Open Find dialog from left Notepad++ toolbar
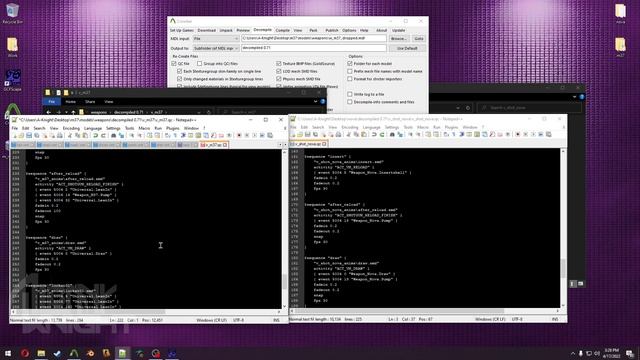 point(113,135)
